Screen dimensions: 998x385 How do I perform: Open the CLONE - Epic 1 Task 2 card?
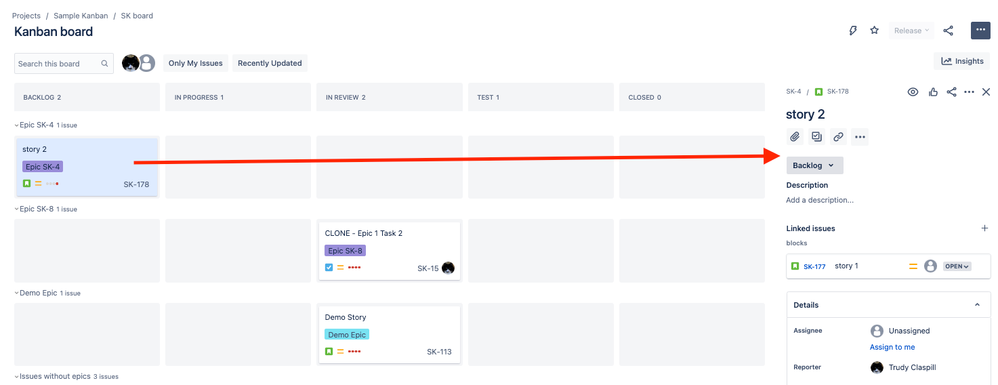(390, 250)
